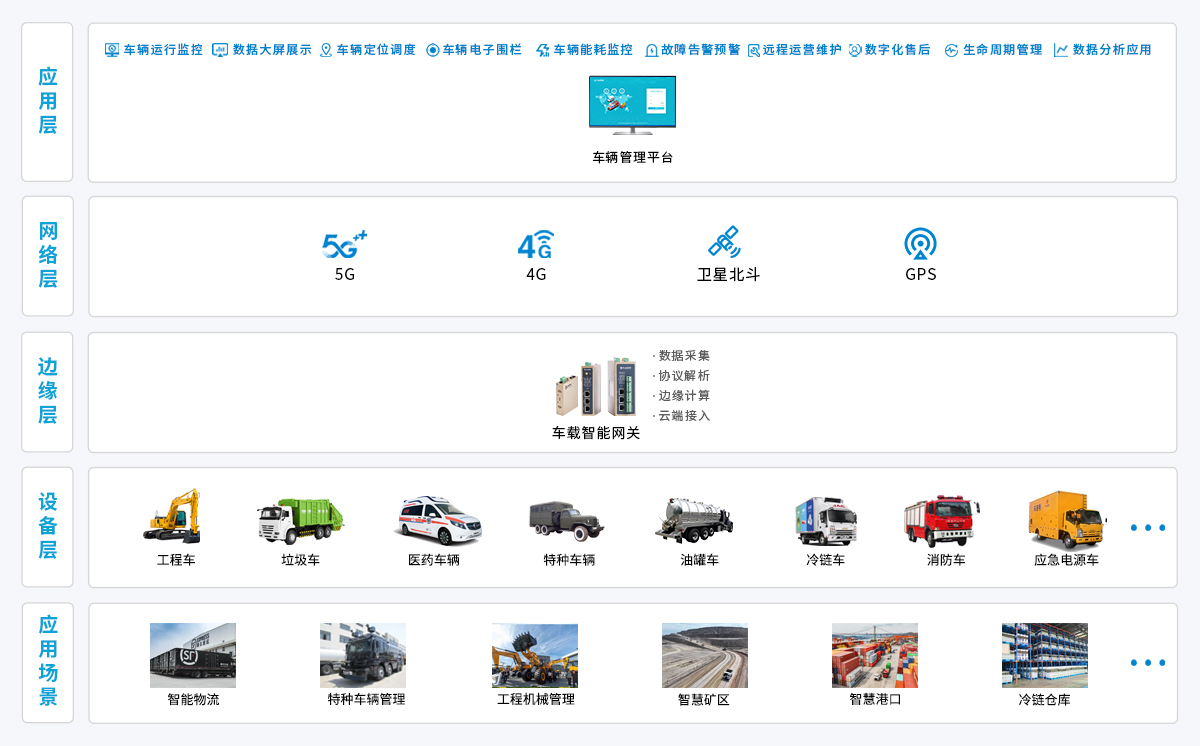This screenshot has height=746, width=1200.
Task: Expand more vehicles via 设备层 ellipsis
Action: 1148,528
